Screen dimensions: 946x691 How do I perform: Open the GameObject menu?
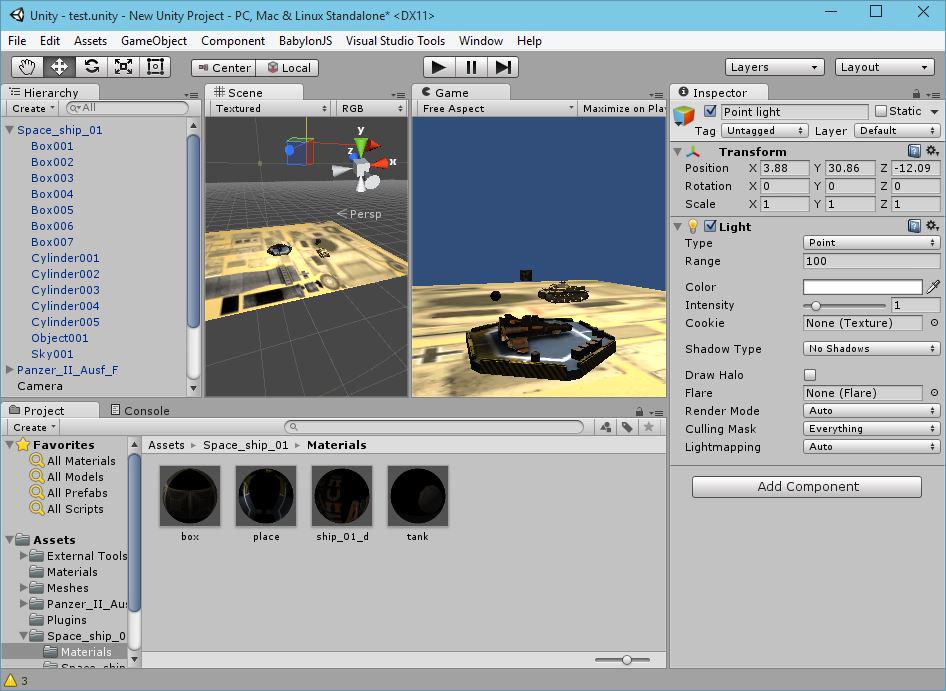coord(154,40)
